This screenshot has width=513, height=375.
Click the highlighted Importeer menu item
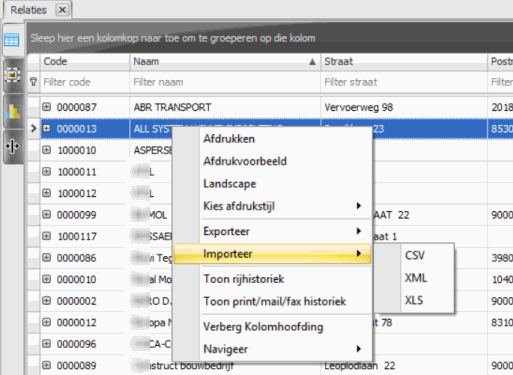tap(272, 254)
